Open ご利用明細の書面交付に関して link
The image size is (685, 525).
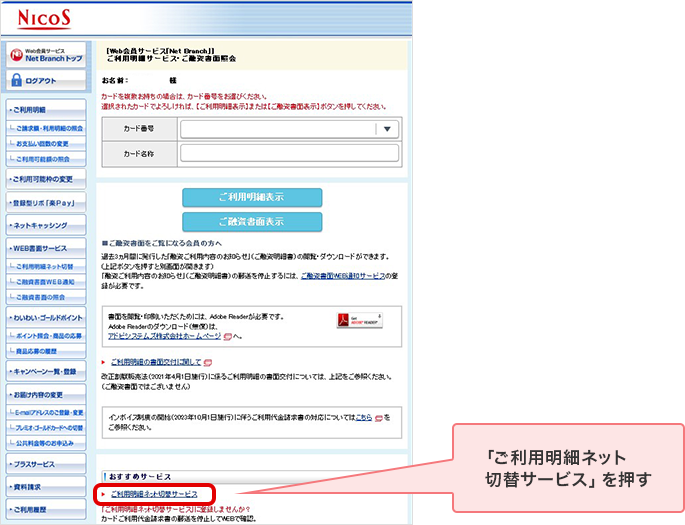(x=156, y=362)
